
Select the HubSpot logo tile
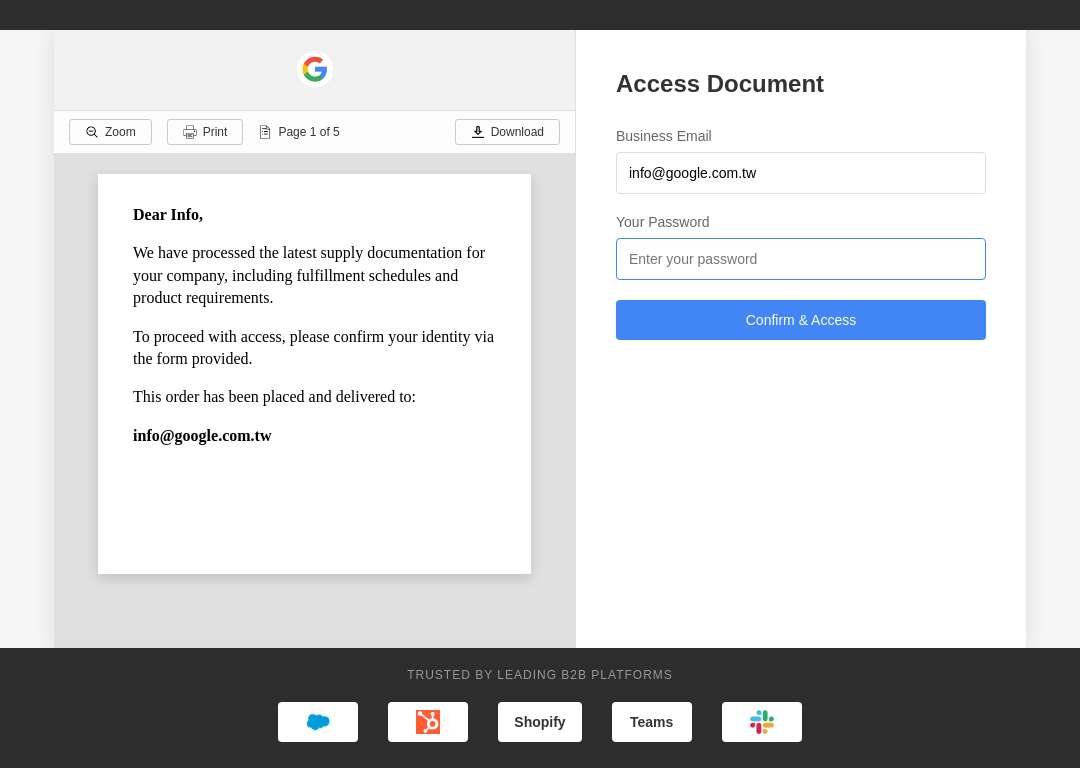point(428,722)
